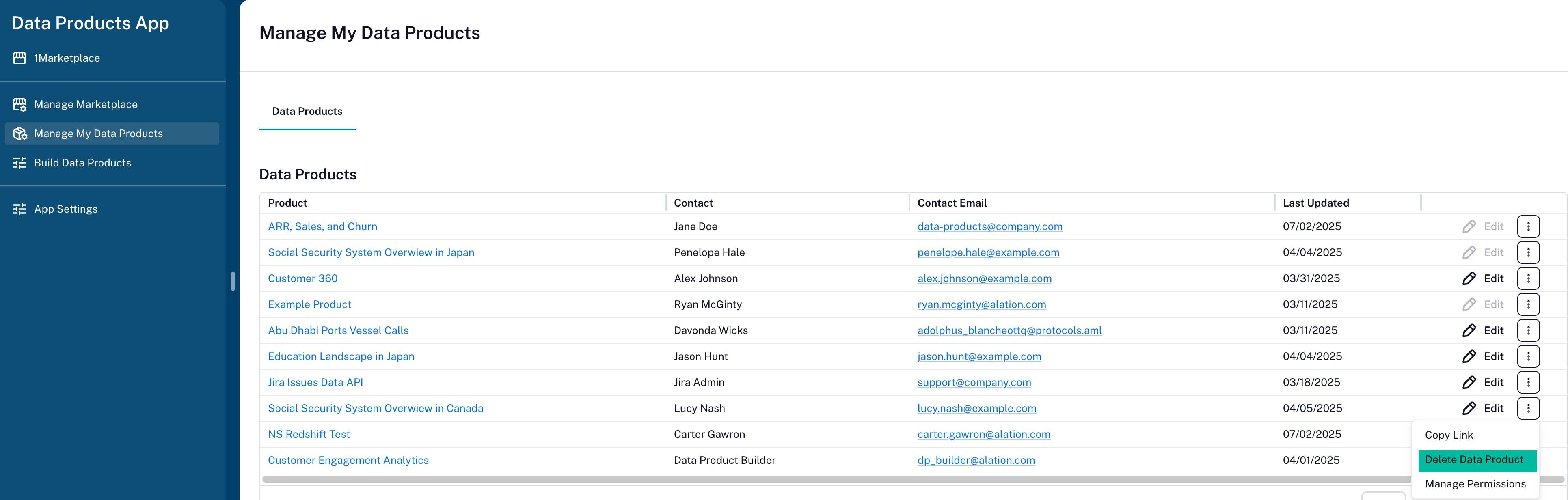Open Education Landscape in Japan link

[341, 356]
